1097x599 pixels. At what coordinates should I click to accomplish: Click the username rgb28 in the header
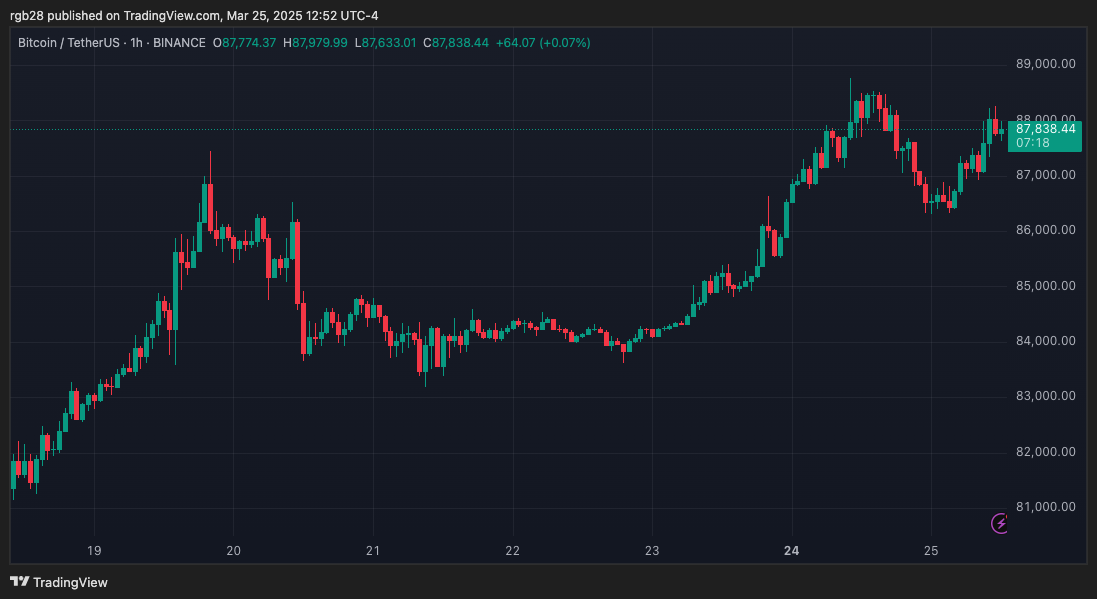[25, 15]
